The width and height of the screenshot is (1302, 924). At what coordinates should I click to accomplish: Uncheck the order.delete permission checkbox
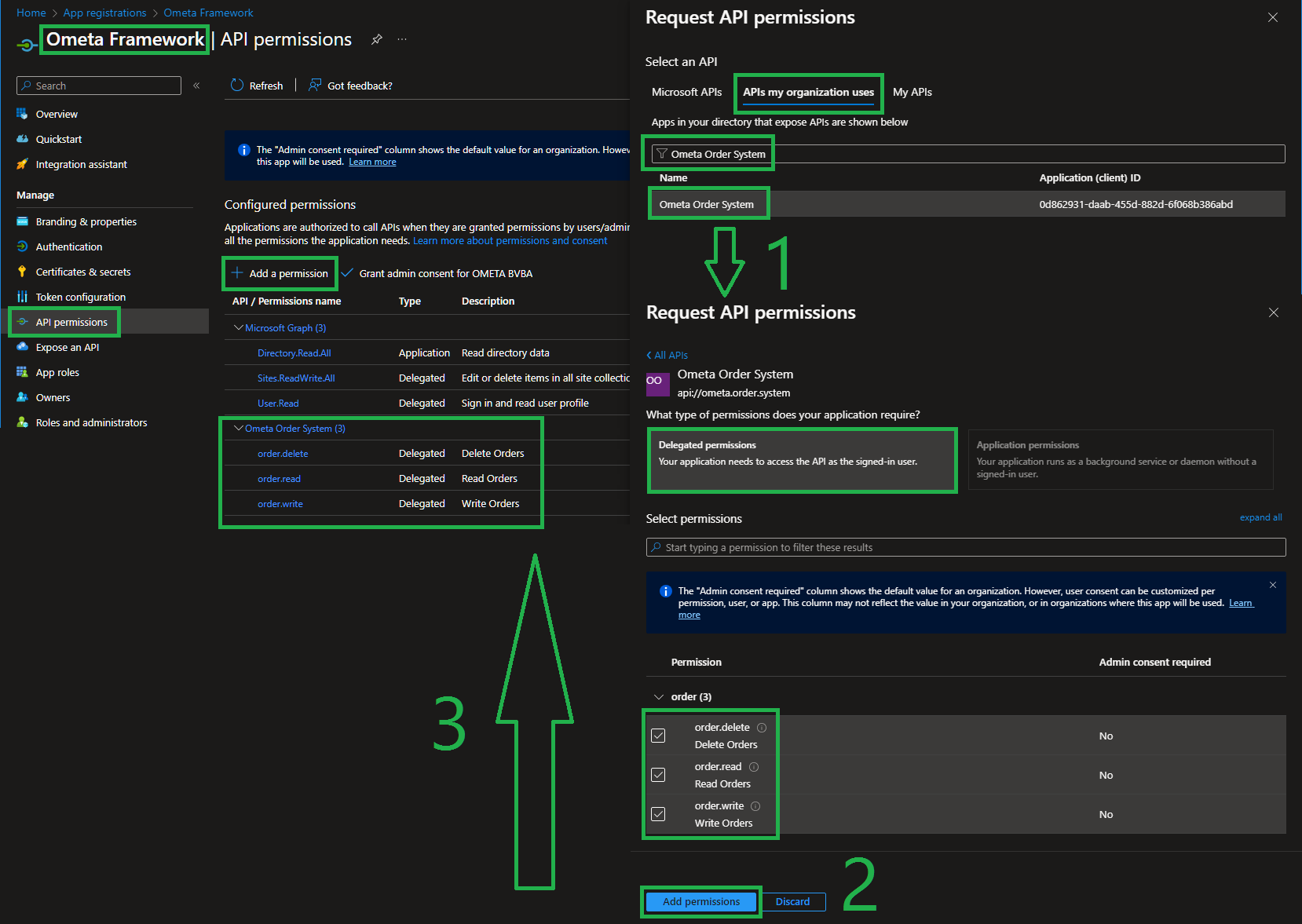pos(658,736)
